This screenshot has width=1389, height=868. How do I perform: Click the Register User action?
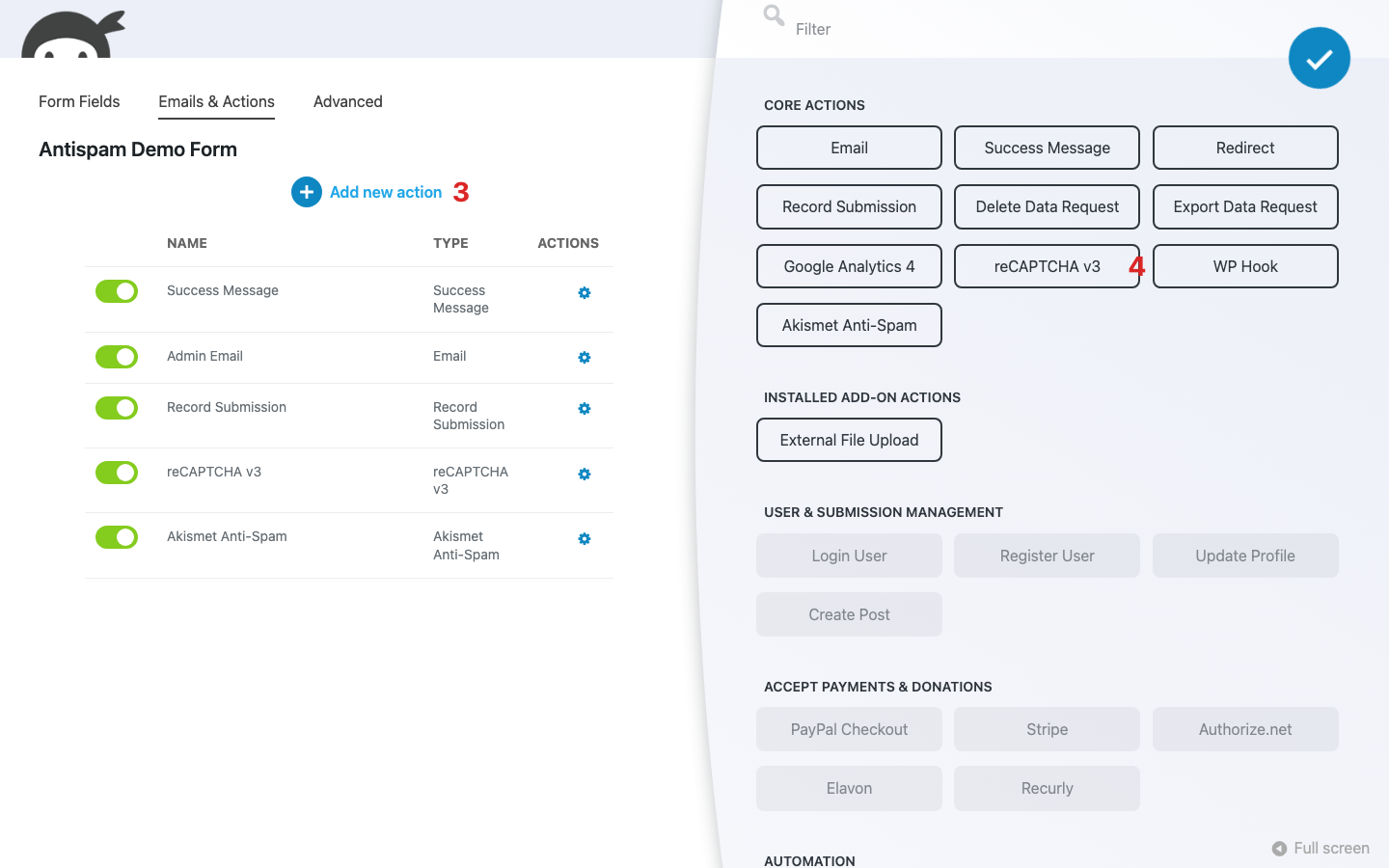coord(1047,556)
